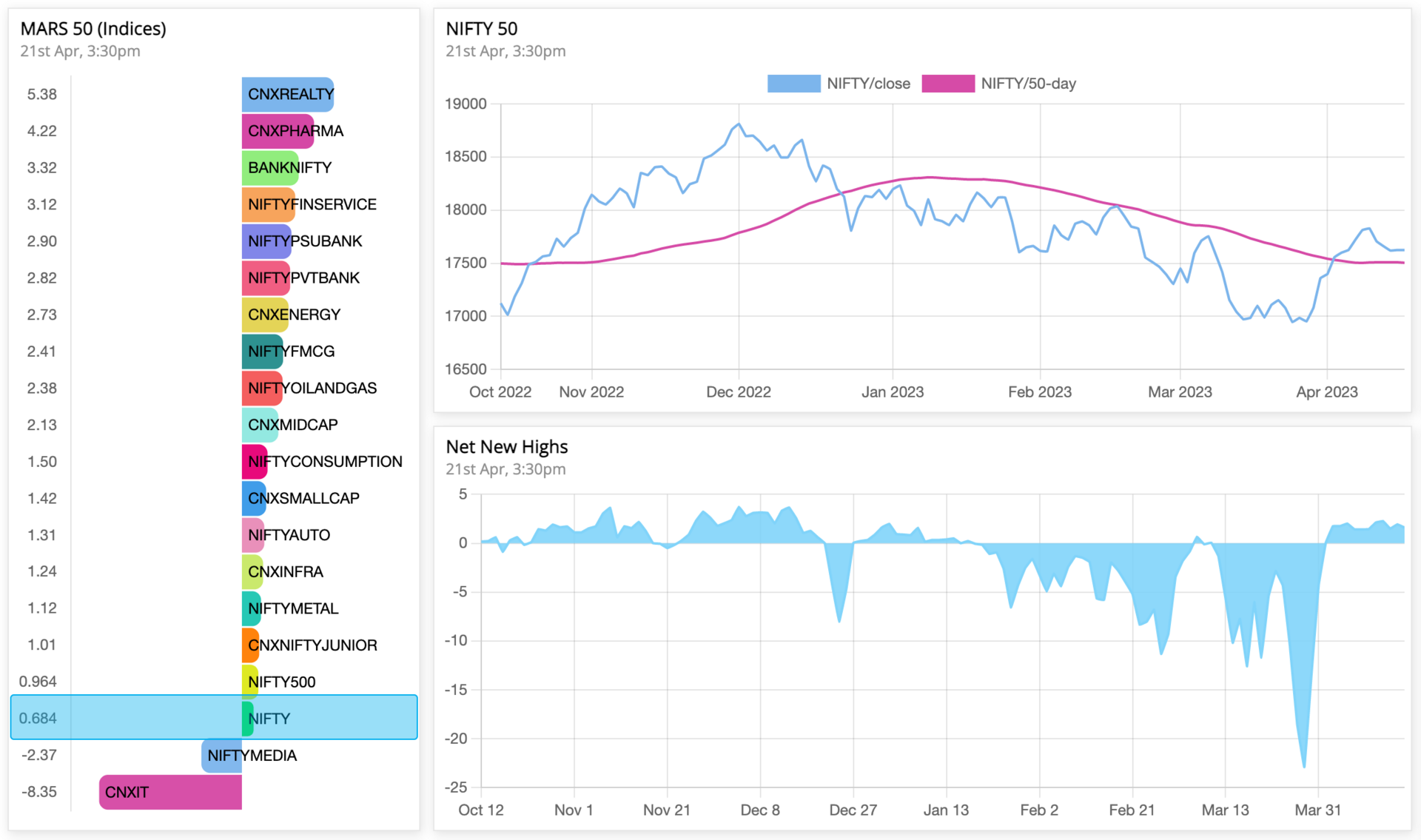Click the CNXENERGY row label
Image resolution: width=1421 pixels, height=840 pixels.
(x=294, y=315)
